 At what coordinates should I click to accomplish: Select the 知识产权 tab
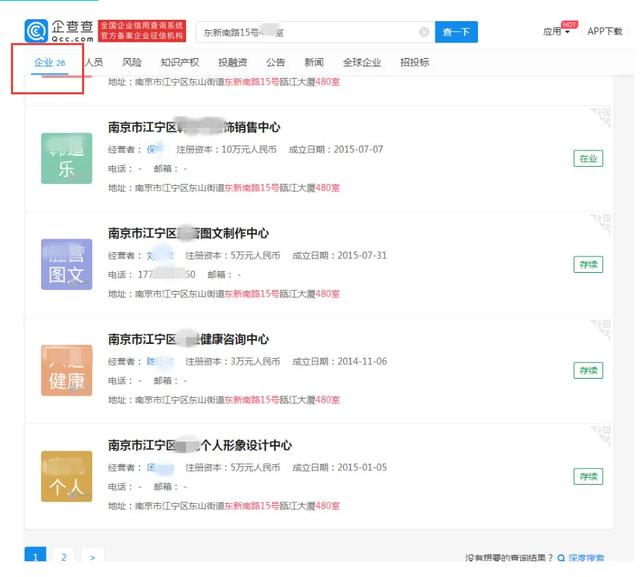tap(180, 63)
